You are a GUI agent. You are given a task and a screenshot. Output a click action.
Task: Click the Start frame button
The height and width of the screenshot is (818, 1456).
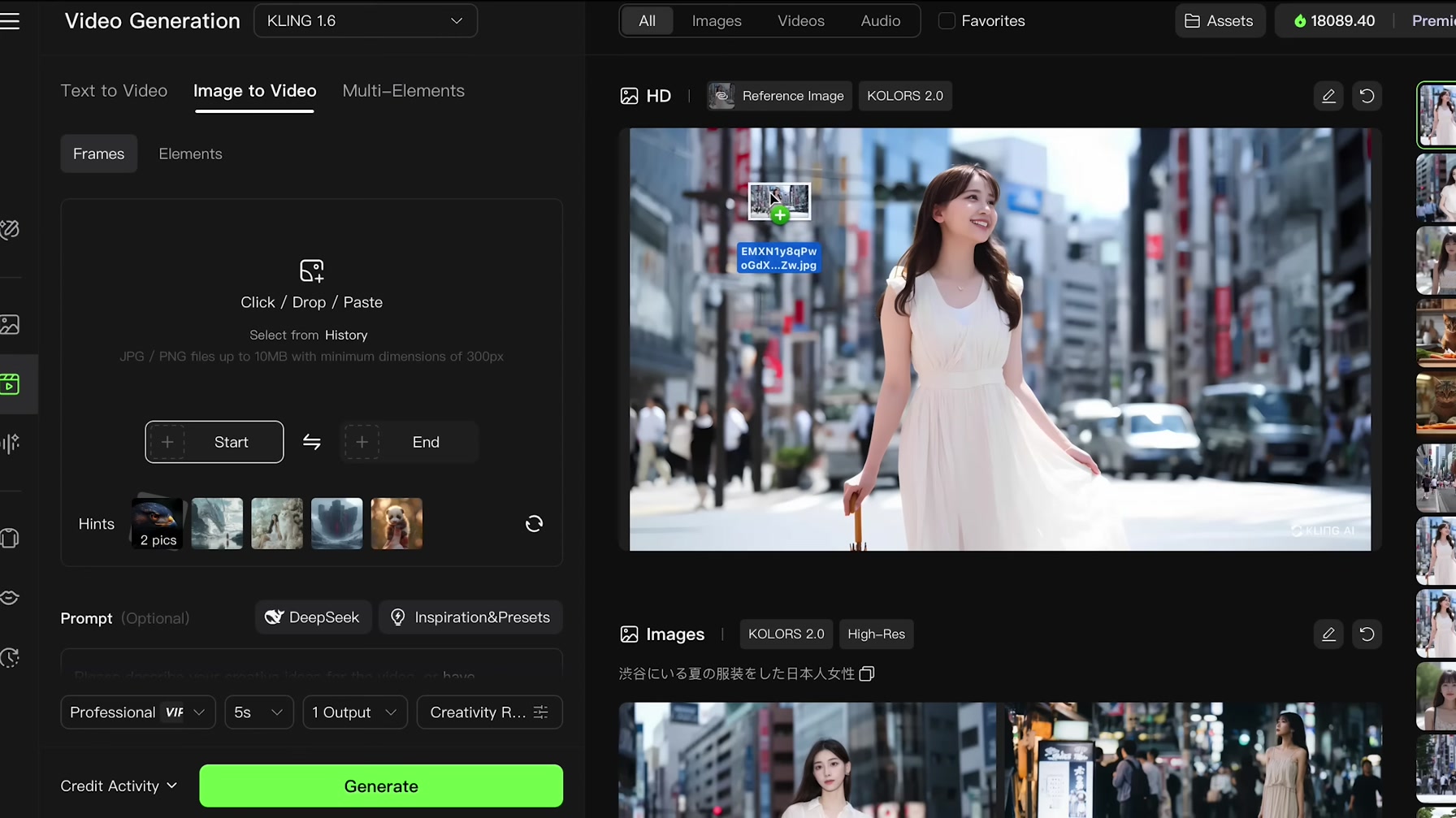coord(214,442)
